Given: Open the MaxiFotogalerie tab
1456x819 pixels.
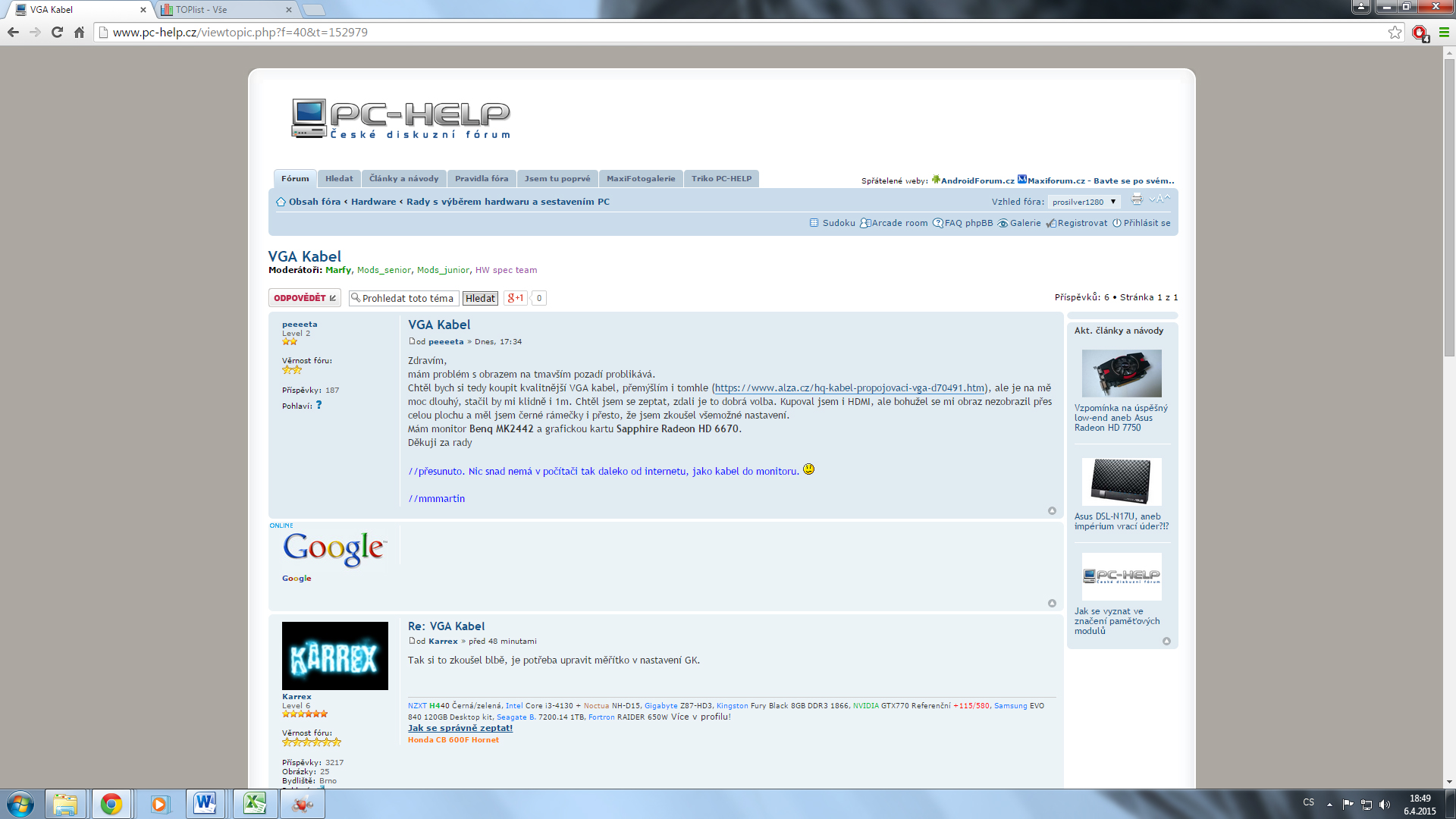Looking at the screenshot, I should coord(641,179).
